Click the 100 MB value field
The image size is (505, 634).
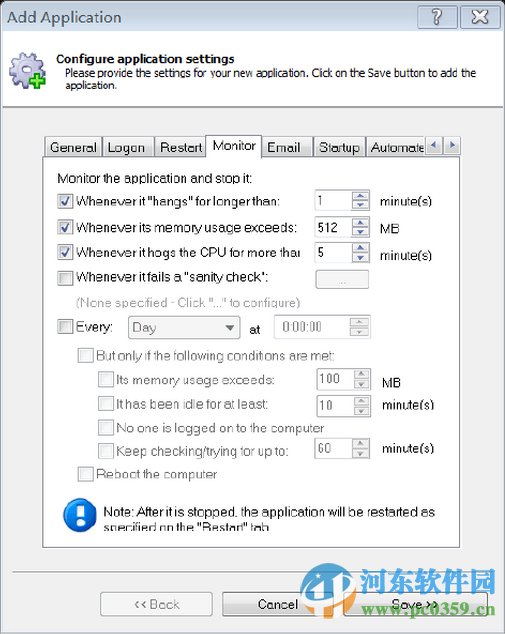[x=335, y=379]
